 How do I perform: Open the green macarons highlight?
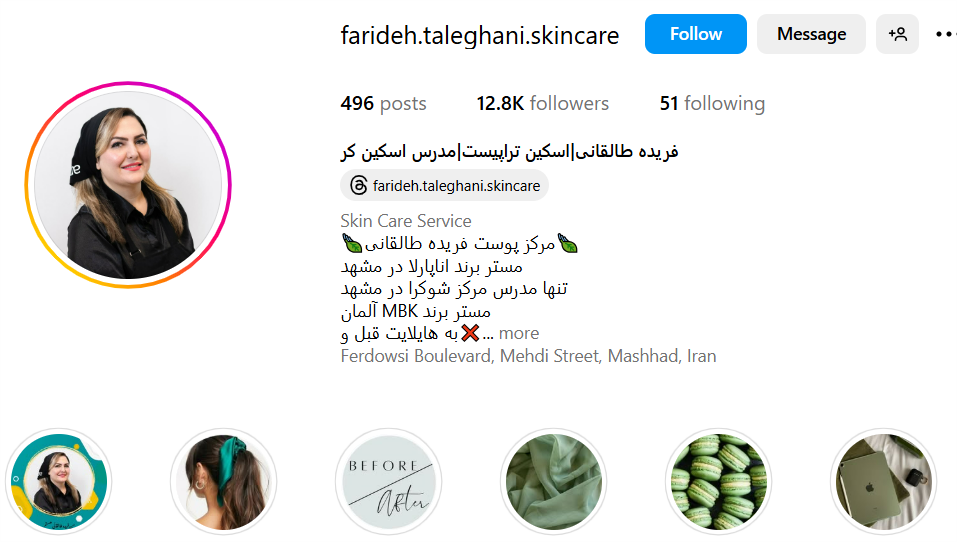click(718, 482)
